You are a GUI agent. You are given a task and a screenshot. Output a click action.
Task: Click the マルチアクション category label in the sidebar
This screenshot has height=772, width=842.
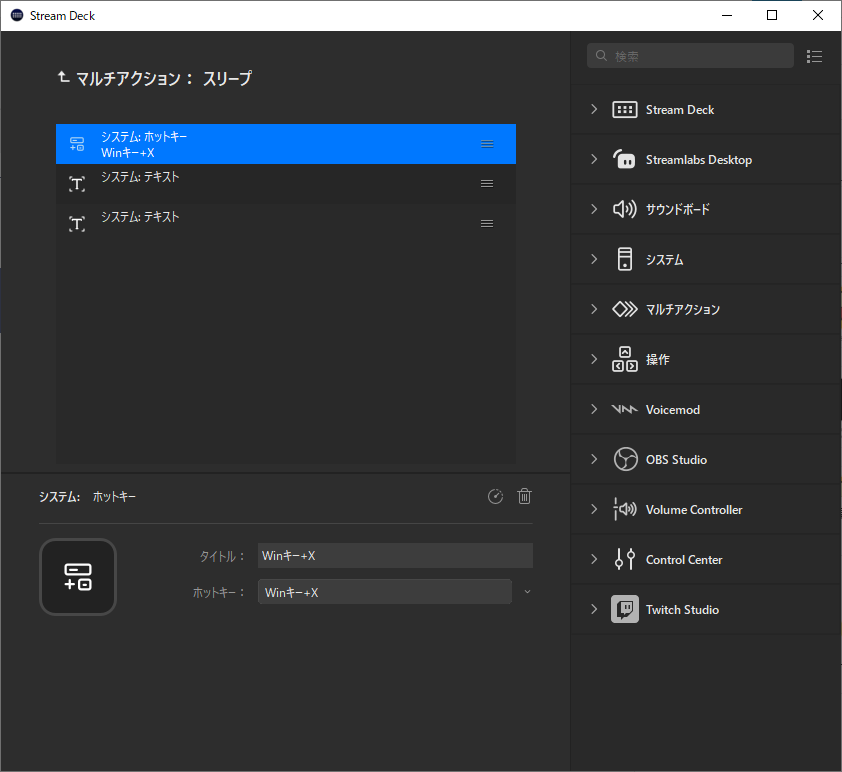(x=683, y=309)
